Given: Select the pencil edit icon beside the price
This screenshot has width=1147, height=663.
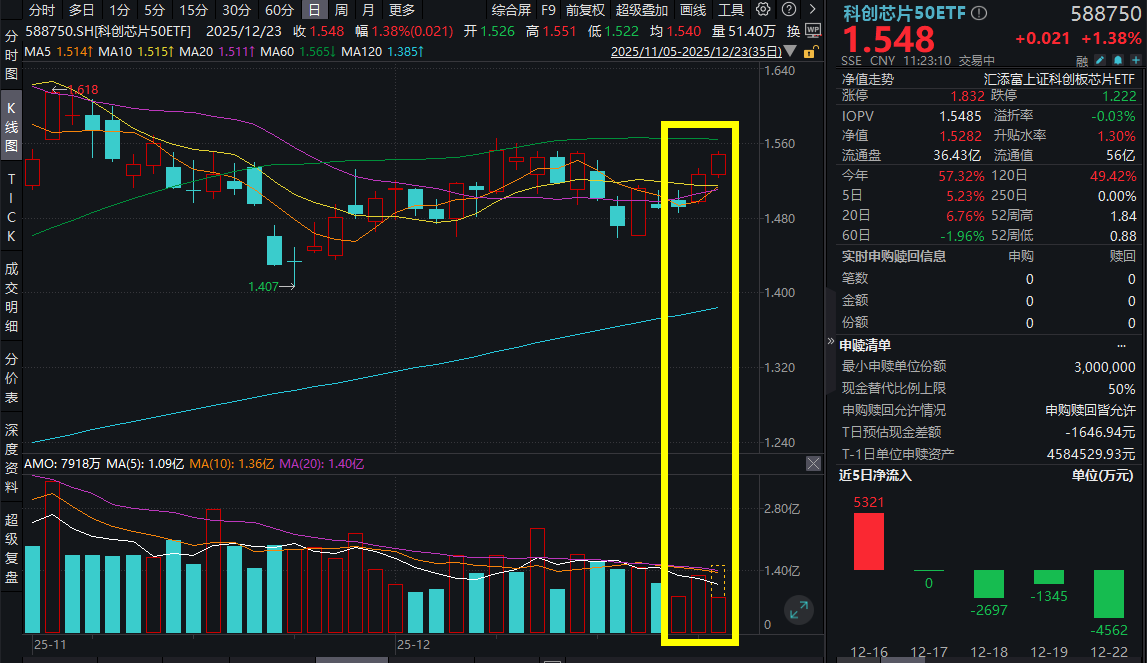Looking at the screenshot, I should tap(1100, 60).
